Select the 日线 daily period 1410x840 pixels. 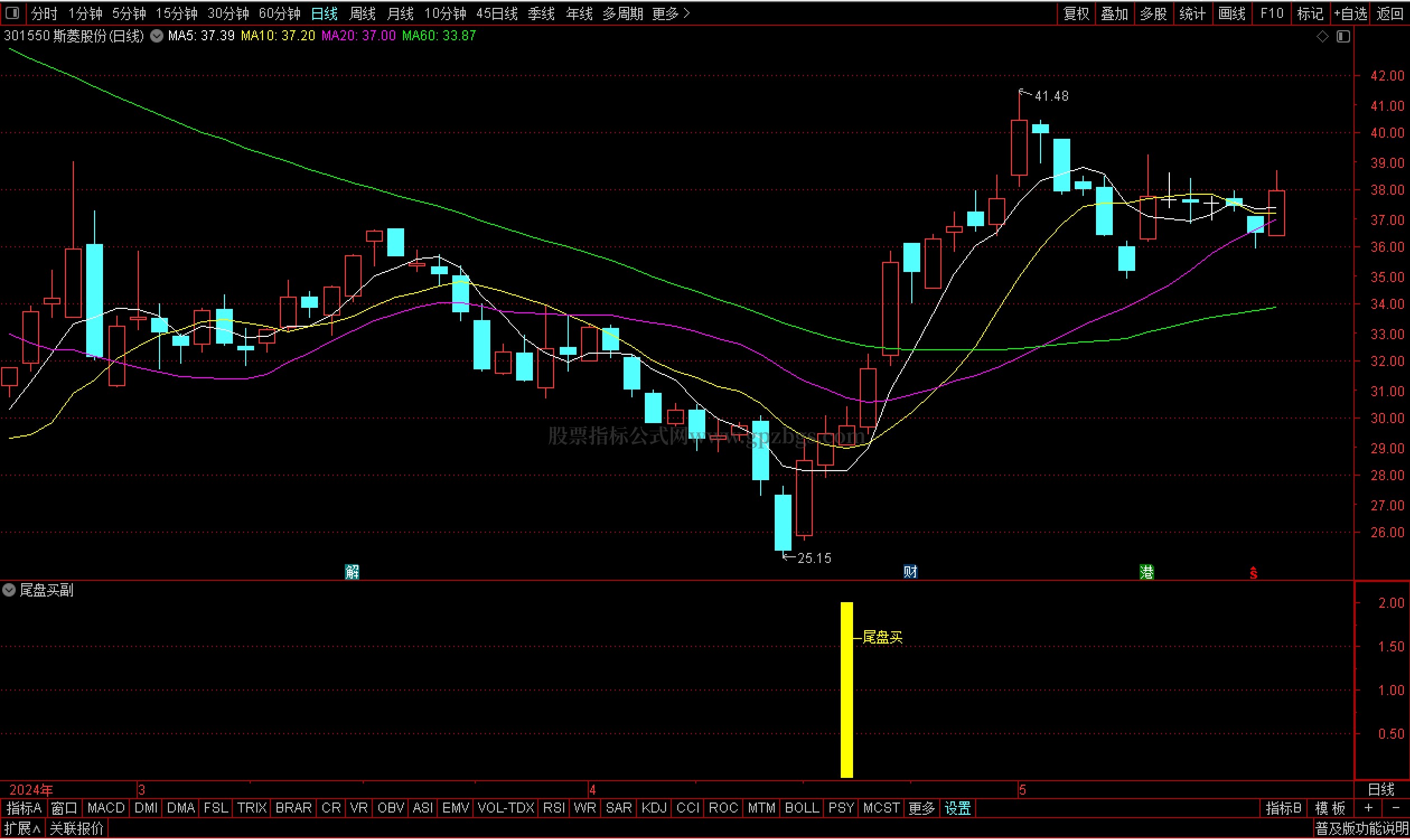[x=324, y=13]
